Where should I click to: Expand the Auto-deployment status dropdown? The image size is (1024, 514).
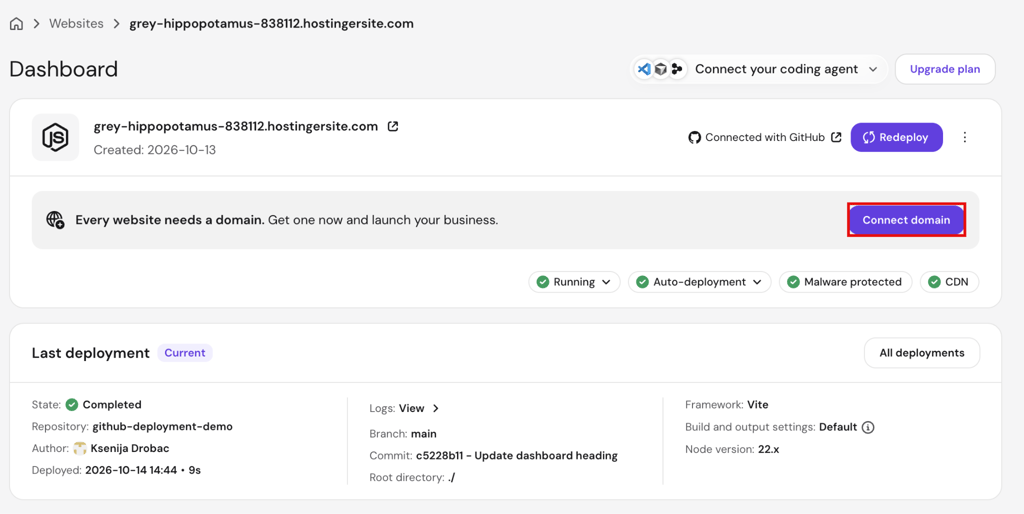point(699,282)
